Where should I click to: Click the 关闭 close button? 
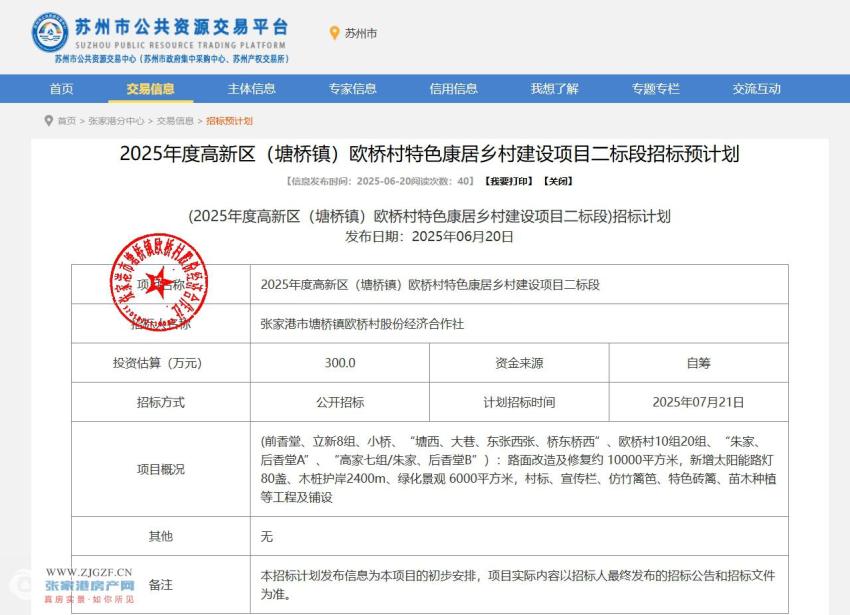click(558, 181)
